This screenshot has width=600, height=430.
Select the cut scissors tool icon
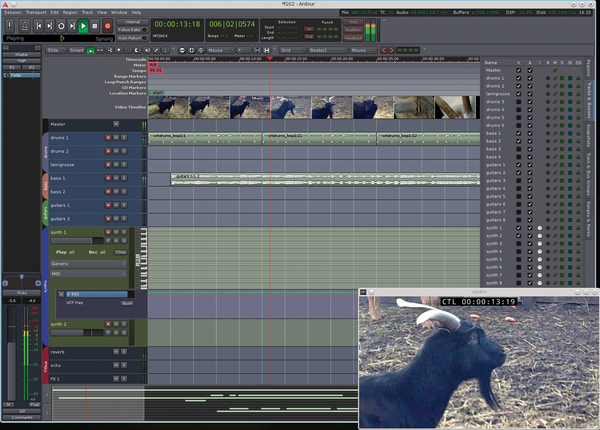[x=109, y=50]
